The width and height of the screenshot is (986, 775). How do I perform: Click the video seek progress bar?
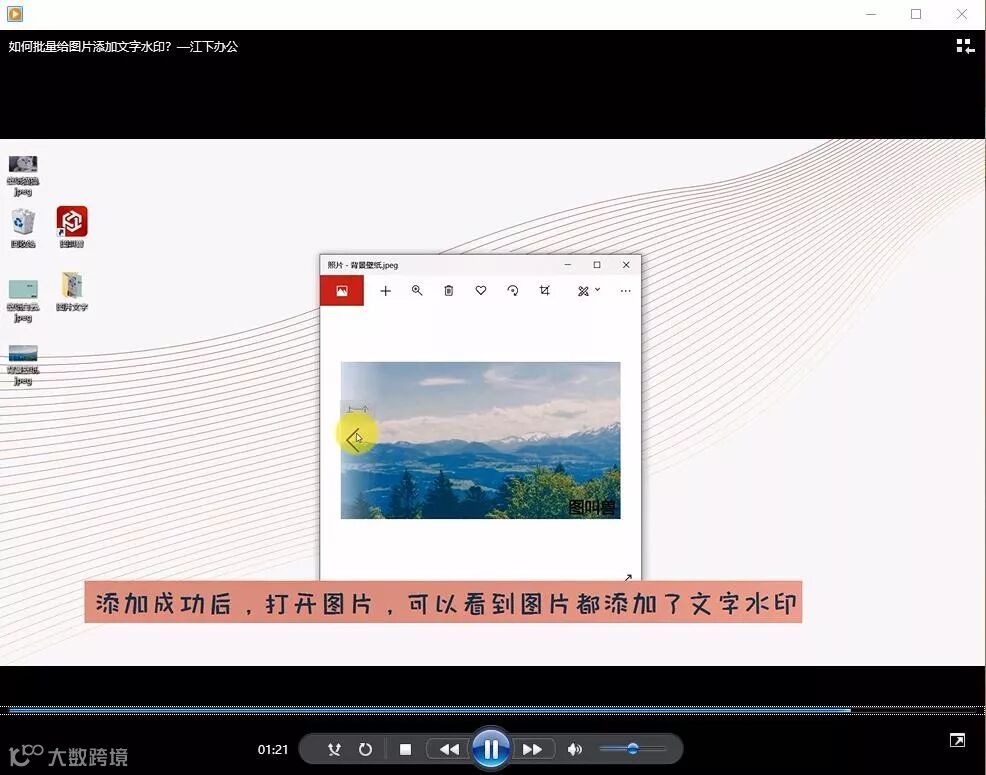pos(492,710)
